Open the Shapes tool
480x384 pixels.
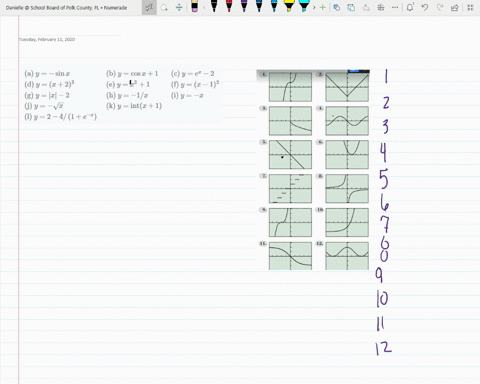point(337,7)
